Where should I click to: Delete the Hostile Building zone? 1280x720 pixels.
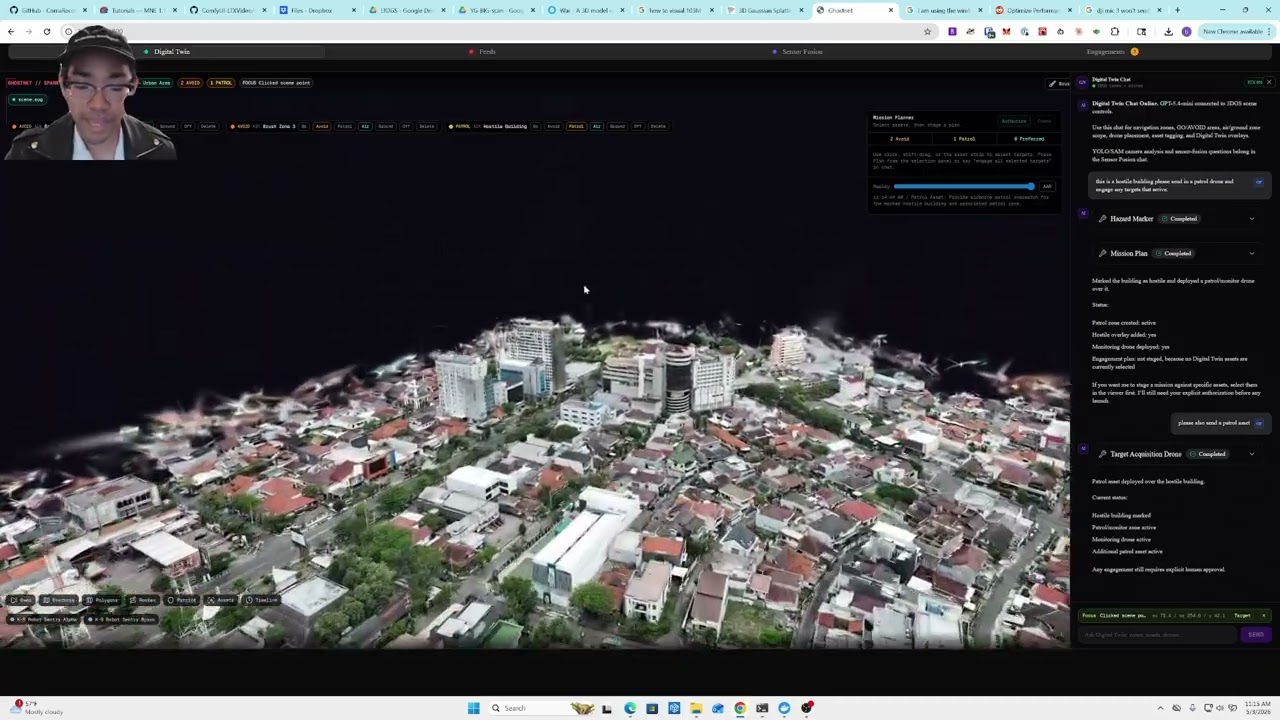pyautogui.click(x=658, y=127)
